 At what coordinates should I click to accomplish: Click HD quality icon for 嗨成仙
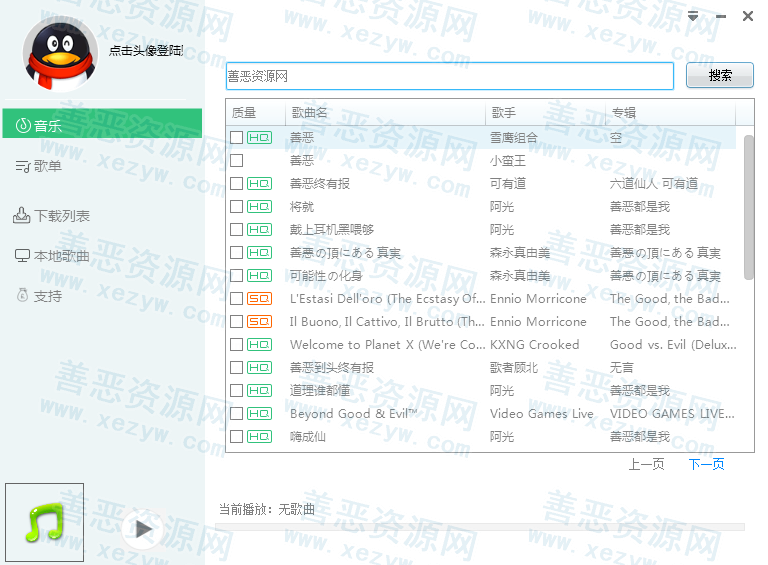(x=259, y=437)
